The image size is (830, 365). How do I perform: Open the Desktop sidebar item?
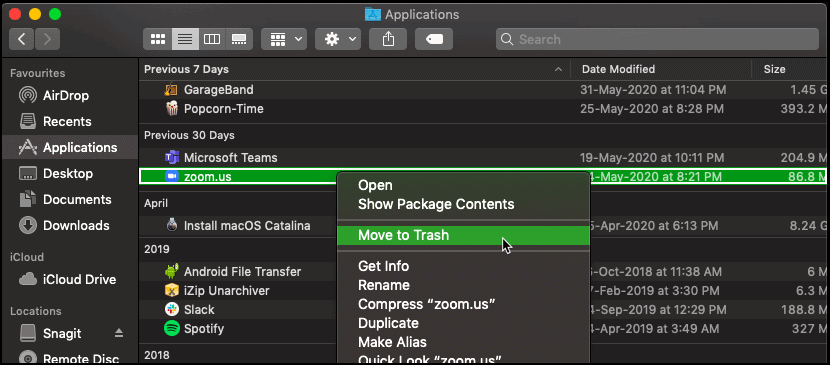coord(69,174)
